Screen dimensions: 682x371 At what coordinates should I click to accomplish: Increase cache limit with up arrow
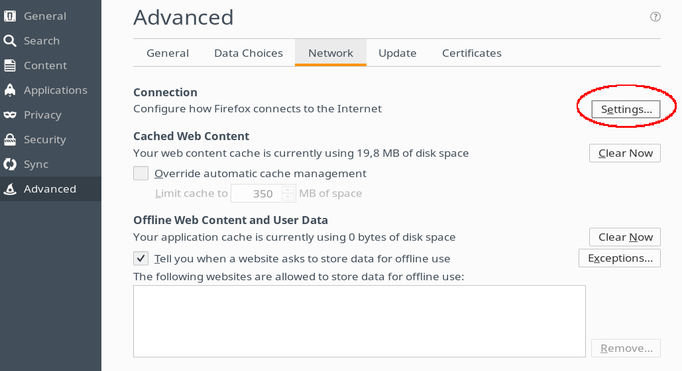pos(288,190)
